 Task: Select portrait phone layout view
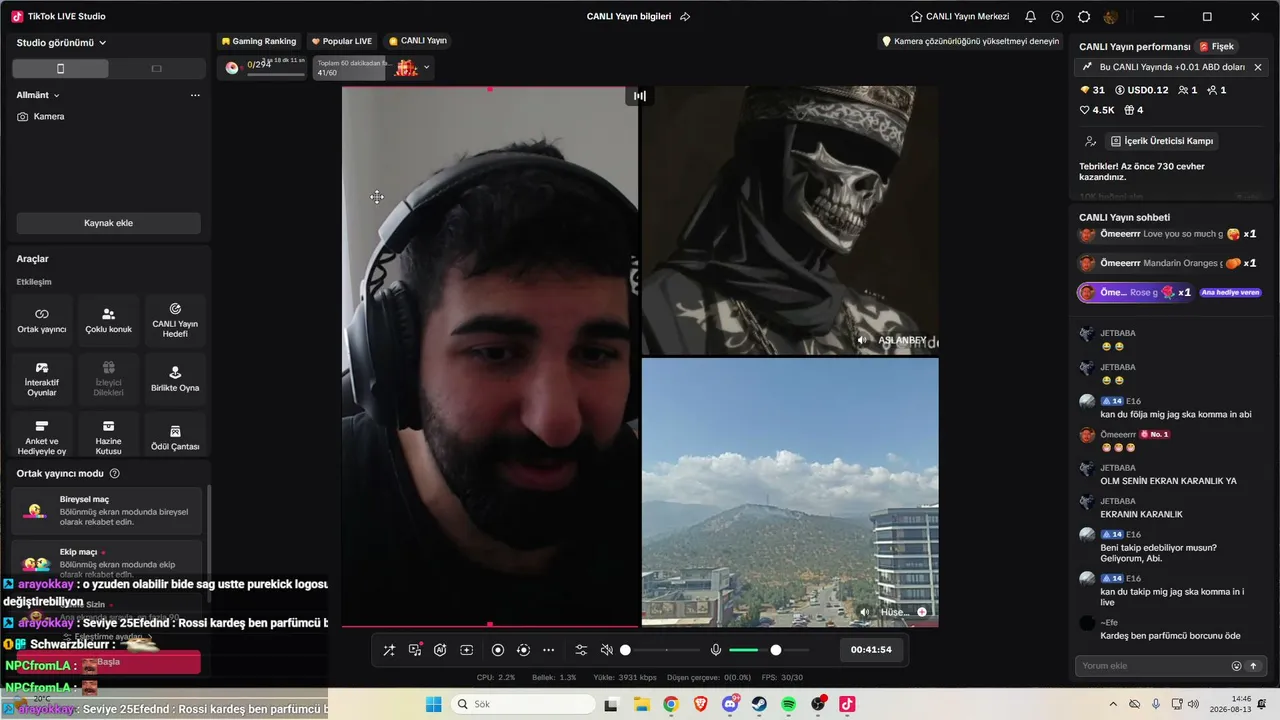(60, 69)
